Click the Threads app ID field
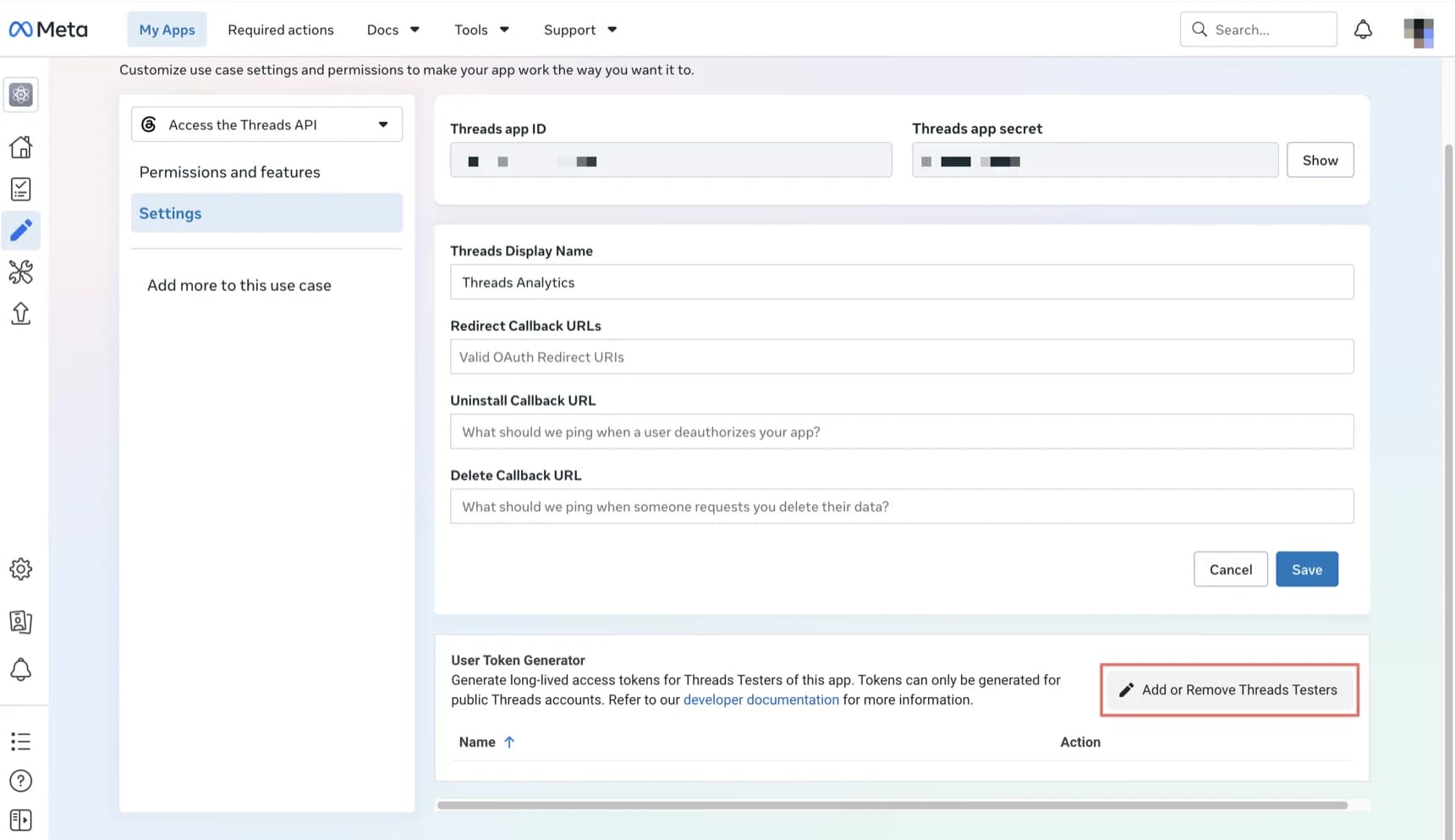This screenshot has width=1455, height=840. coord(671,160)
